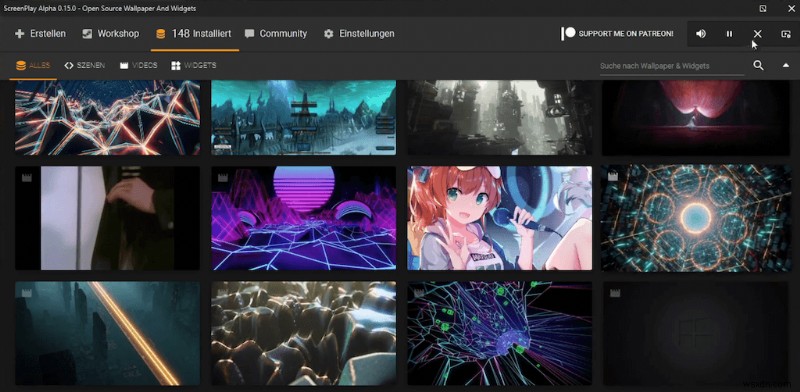Filter by Videos category
Image resolution: width=800 pixels, height=392 pixels.
point(138,66)
